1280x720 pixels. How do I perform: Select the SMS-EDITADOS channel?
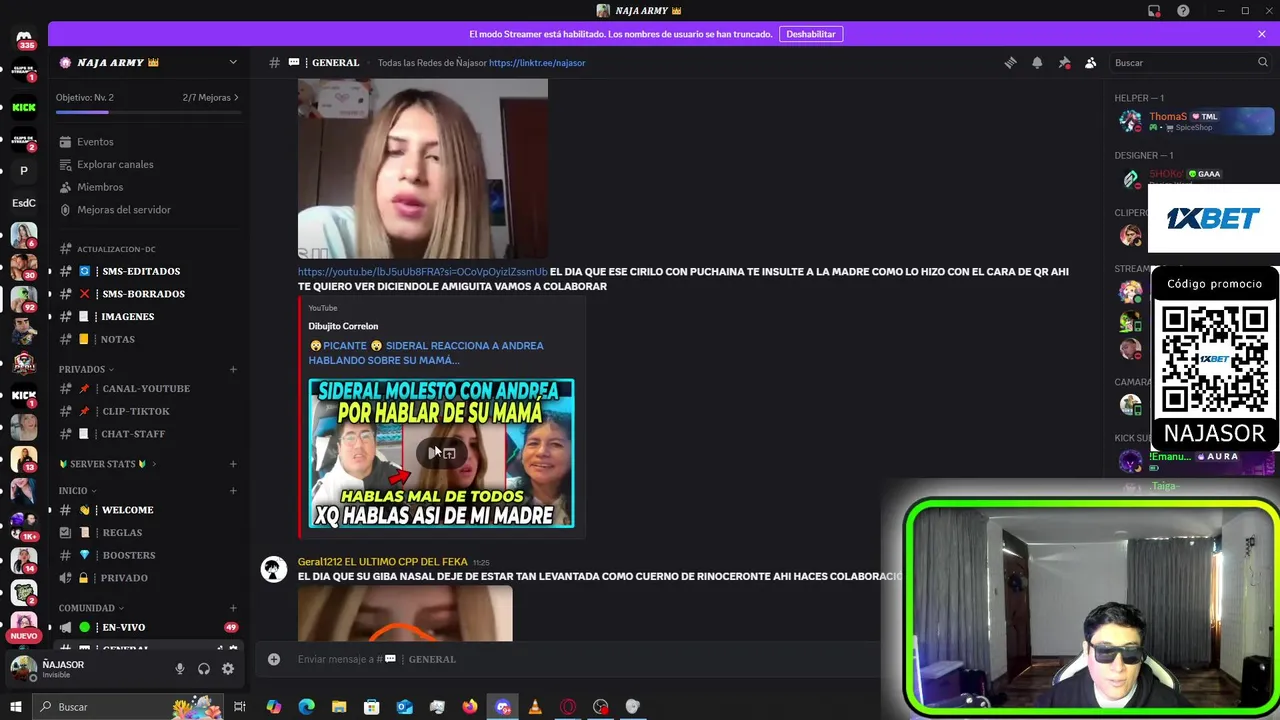[149, 271]
